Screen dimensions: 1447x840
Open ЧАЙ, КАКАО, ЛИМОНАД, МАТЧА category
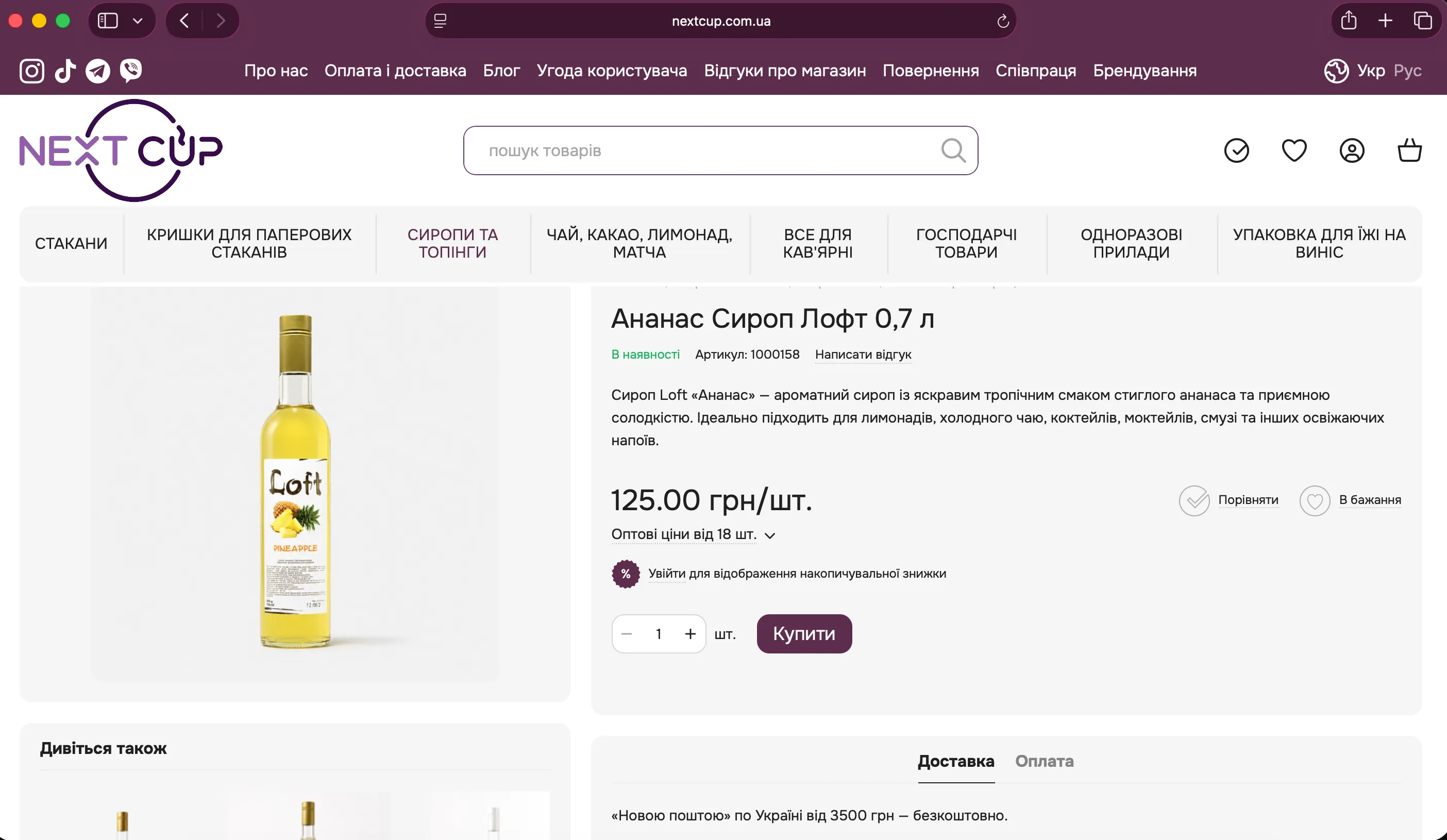(x=639, y=243)
